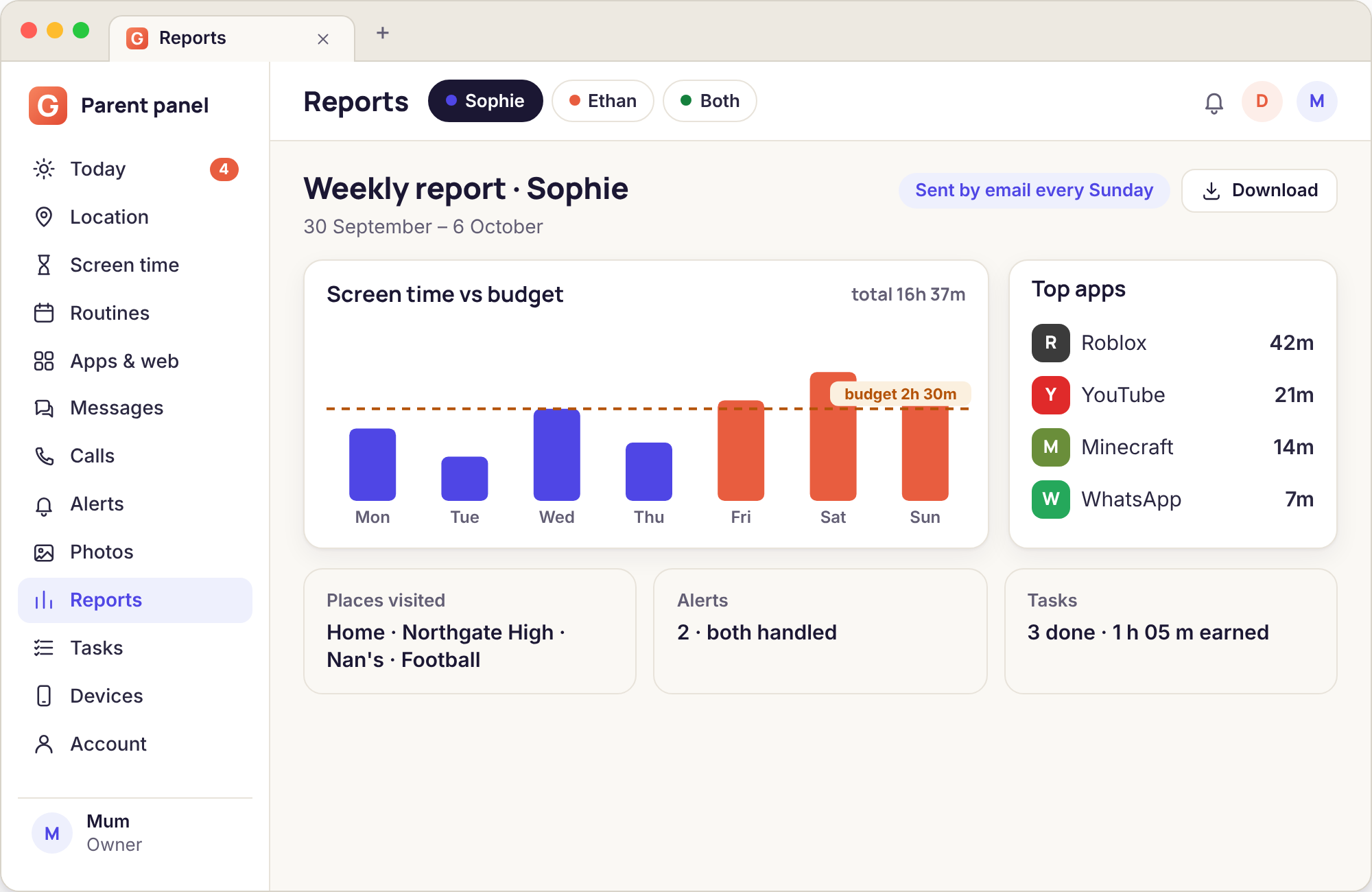Click the Photos image icon
1372x892 pixels.
(x=44, y=552)
